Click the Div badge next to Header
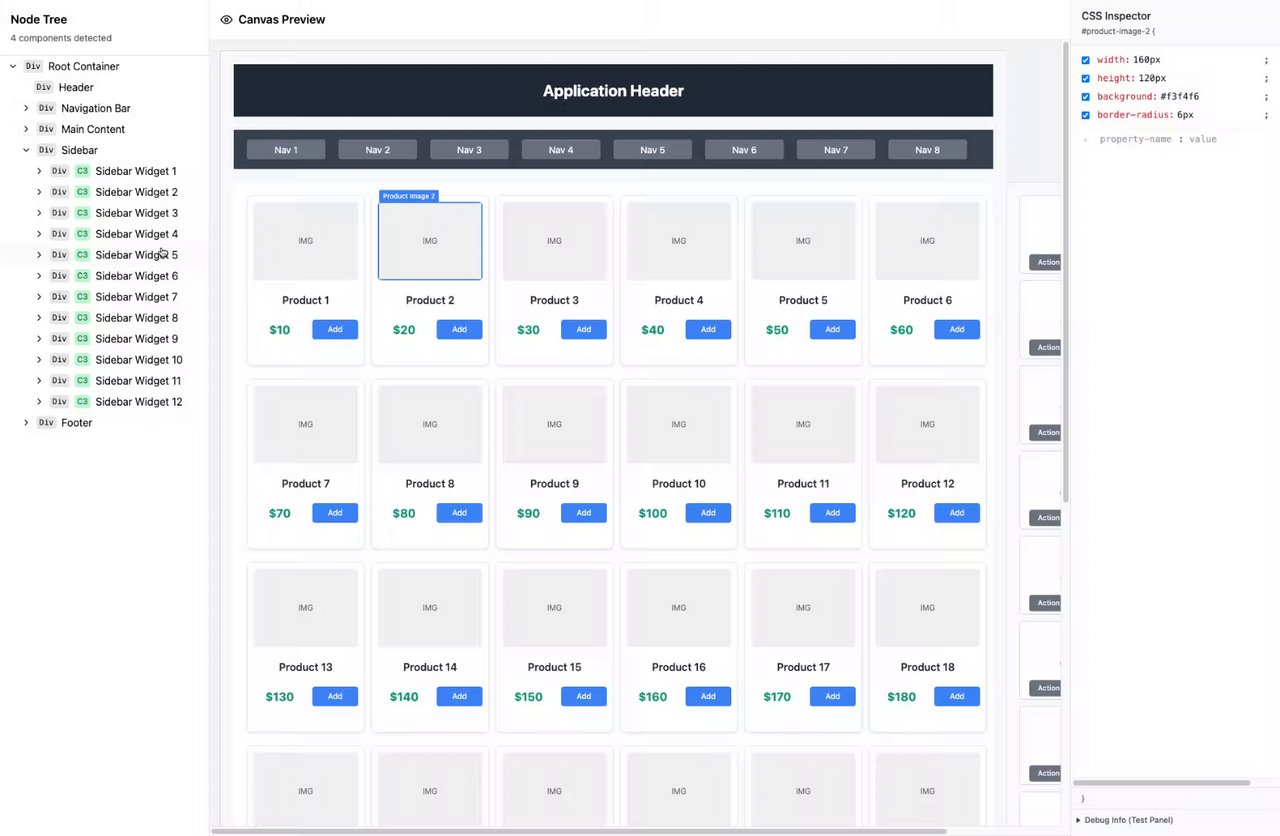 click(44, 88)
